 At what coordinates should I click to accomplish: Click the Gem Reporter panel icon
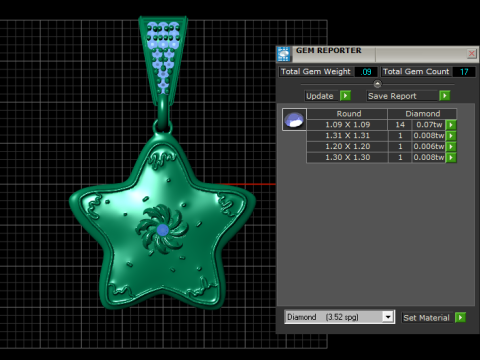(284, 54)
